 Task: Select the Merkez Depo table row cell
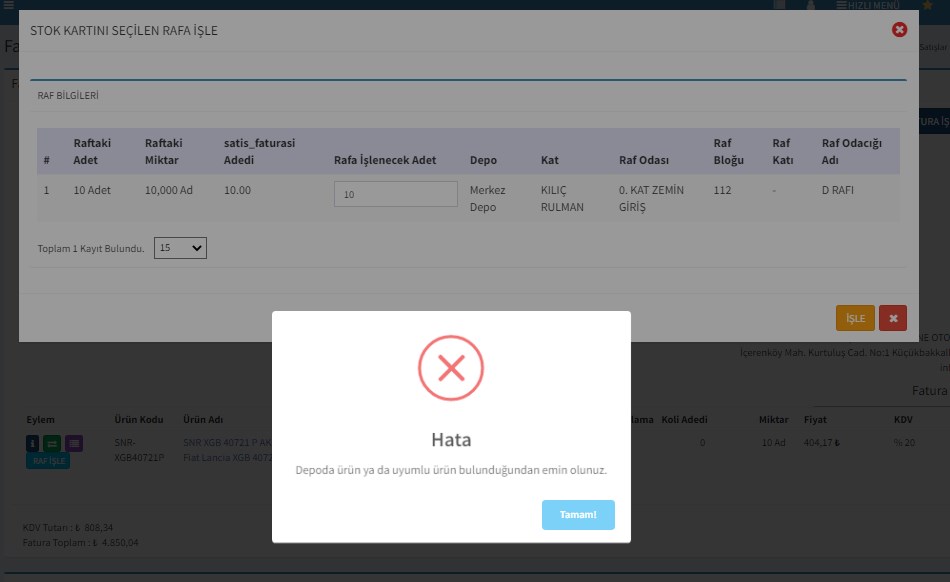point(488,198)
